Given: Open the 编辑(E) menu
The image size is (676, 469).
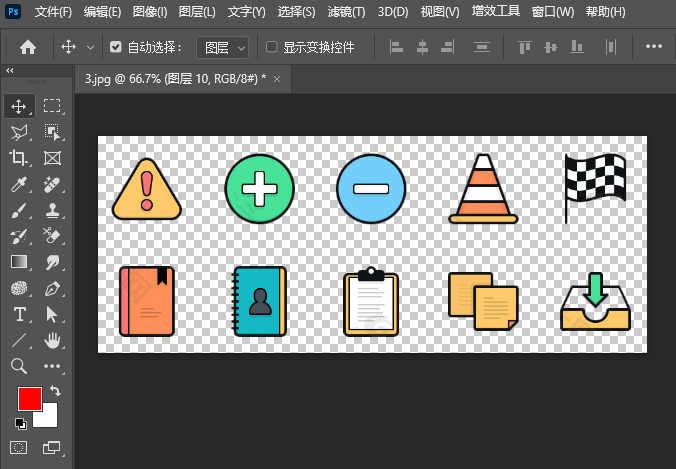Looking at the screenshot, I should pos(102,12).
